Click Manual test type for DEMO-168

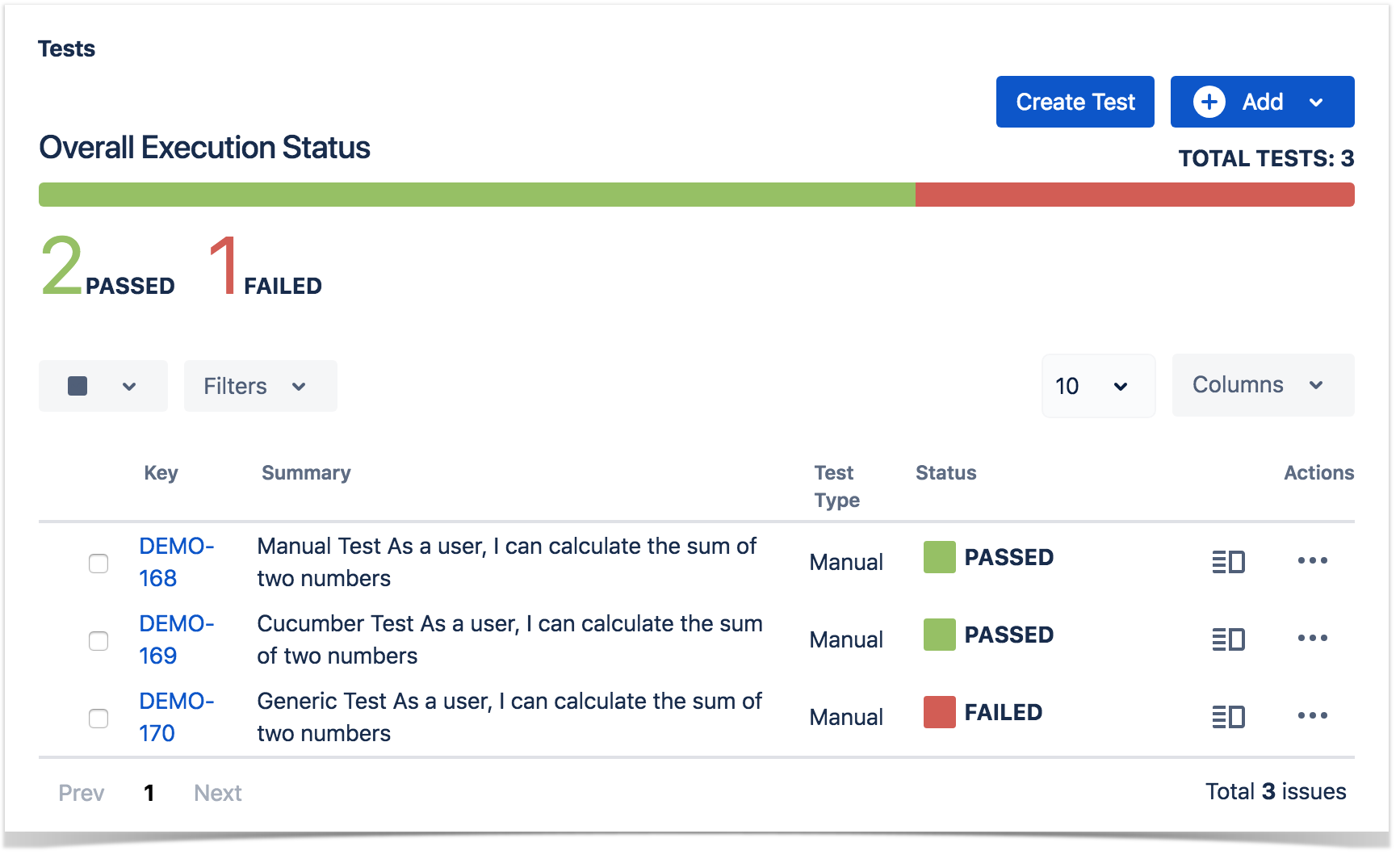[x=846, y=562]
